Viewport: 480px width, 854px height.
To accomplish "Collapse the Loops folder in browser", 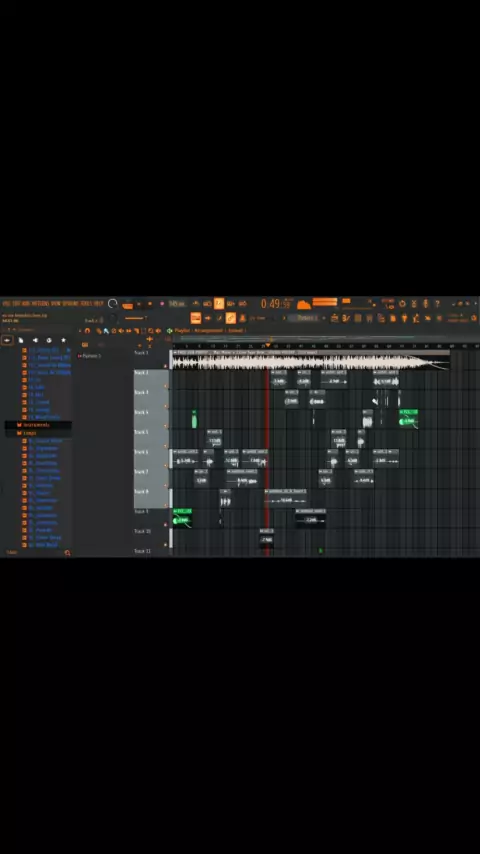I will click(27, 433).
